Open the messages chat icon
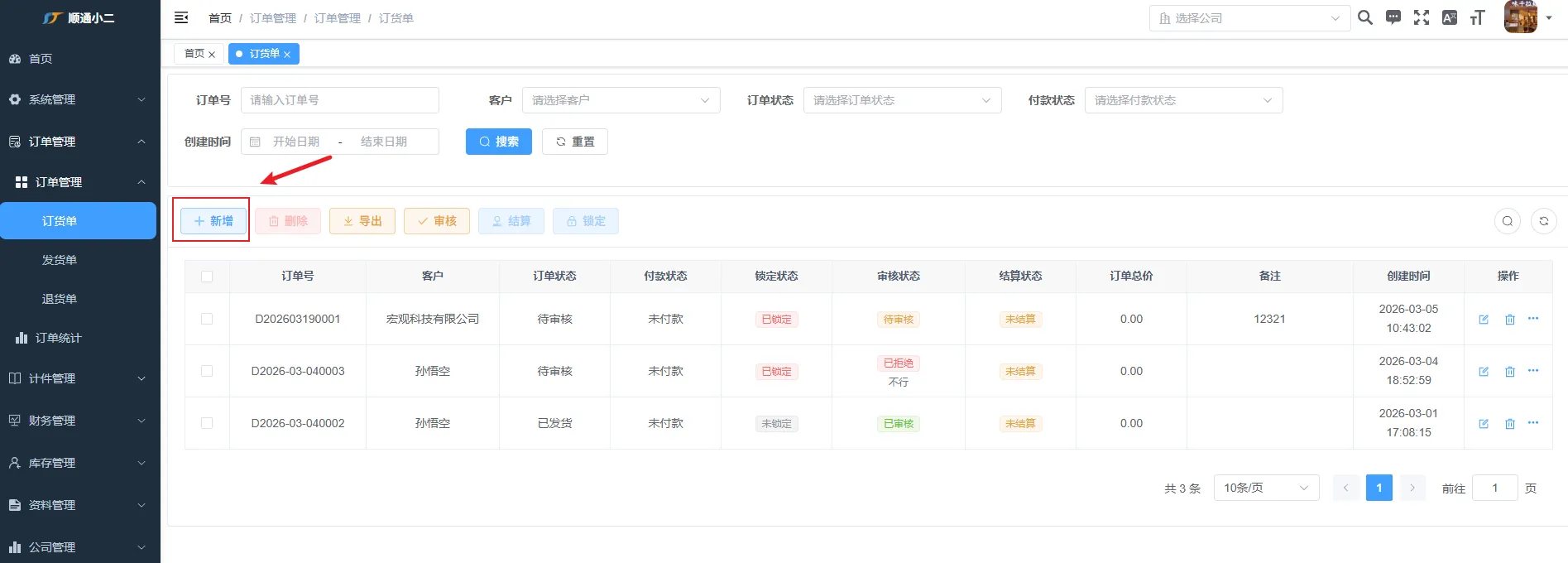 [x=1393, y=17]
